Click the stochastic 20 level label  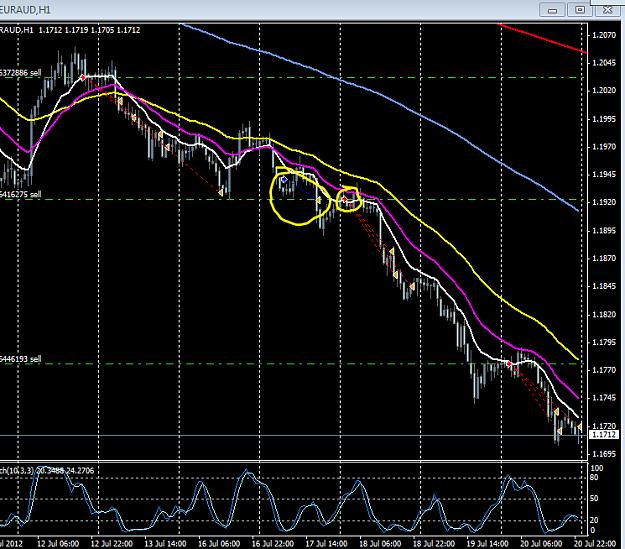[594, 520]
